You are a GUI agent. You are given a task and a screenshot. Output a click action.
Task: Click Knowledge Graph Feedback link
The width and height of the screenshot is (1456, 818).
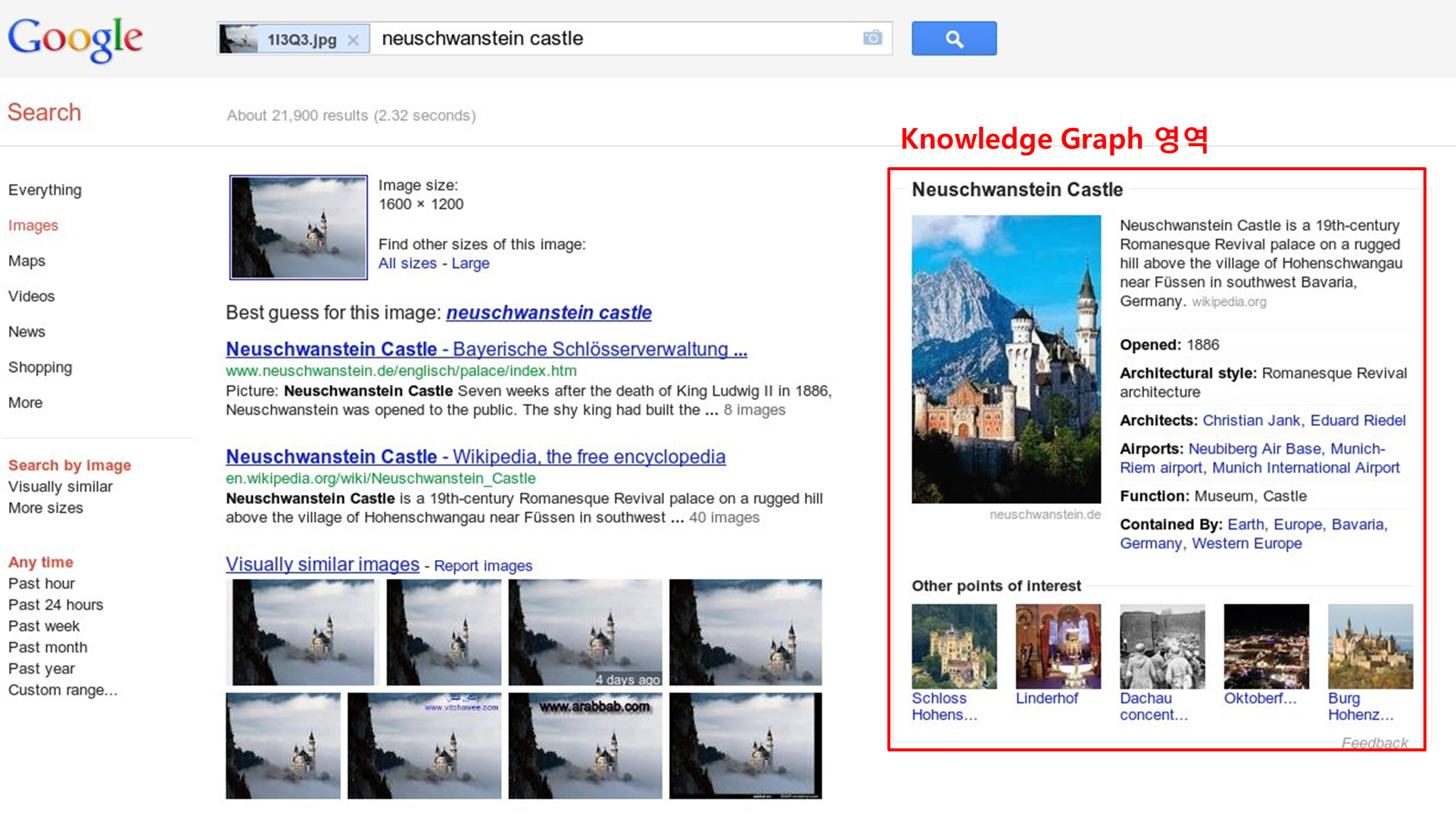tap(1374, 742)
